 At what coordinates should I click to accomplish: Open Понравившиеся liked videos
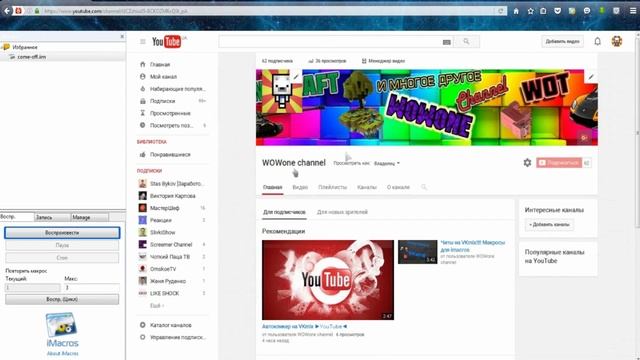(x=170, y=155)
